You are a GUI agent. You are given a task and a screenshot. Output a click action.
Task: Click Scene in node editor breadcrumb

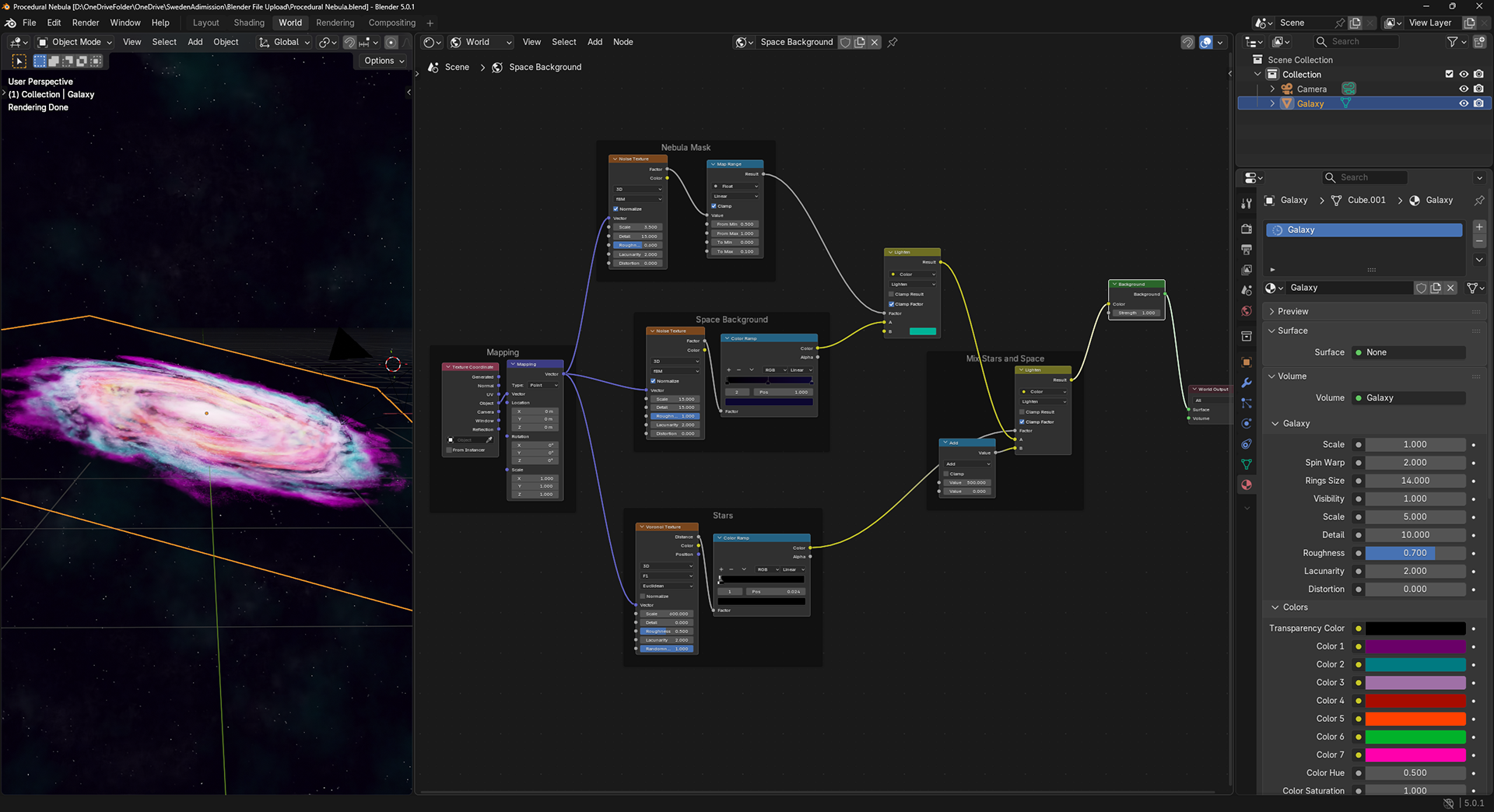(457, 67)
